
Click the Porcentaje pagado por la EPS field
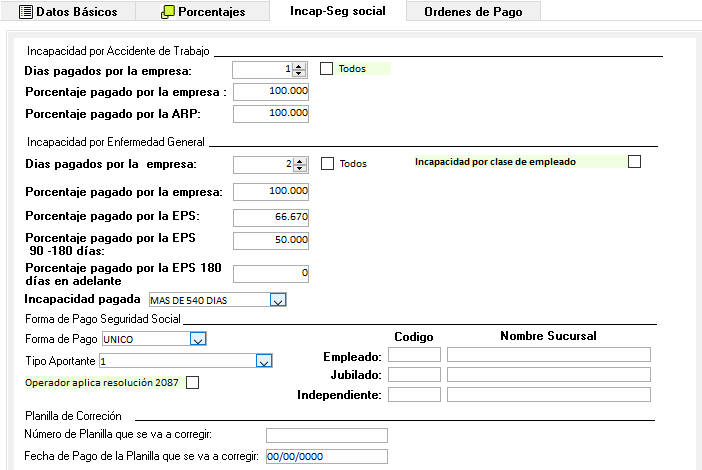(x=271, y=216)
